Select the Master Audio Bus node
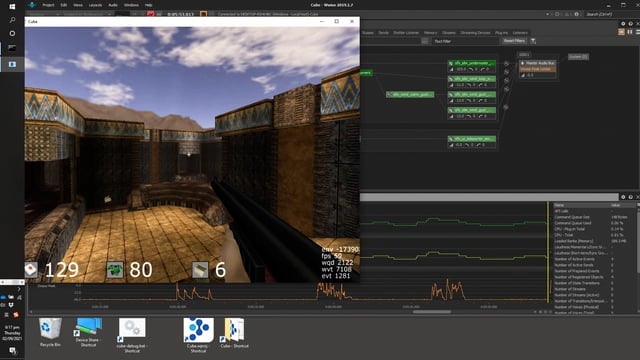This screenshot has width=640, height=360. [537, 63]
